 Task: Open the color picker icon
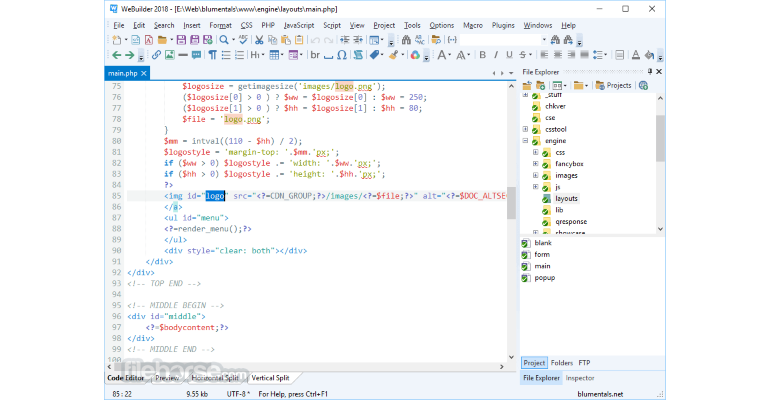[415, 55]
